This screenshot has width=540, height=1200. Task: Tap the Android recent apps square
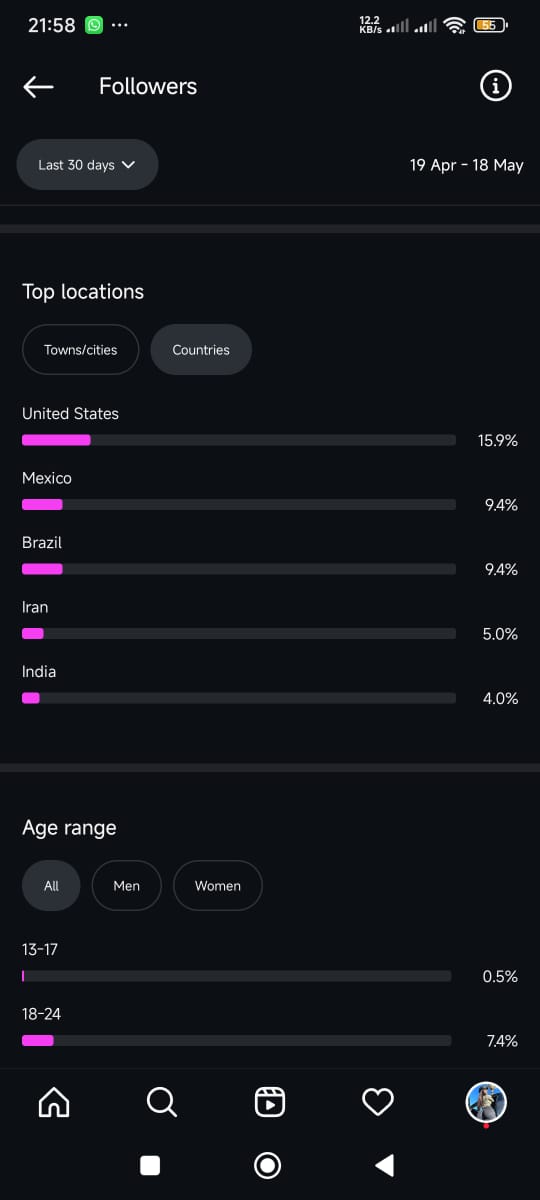point(150,1165)
